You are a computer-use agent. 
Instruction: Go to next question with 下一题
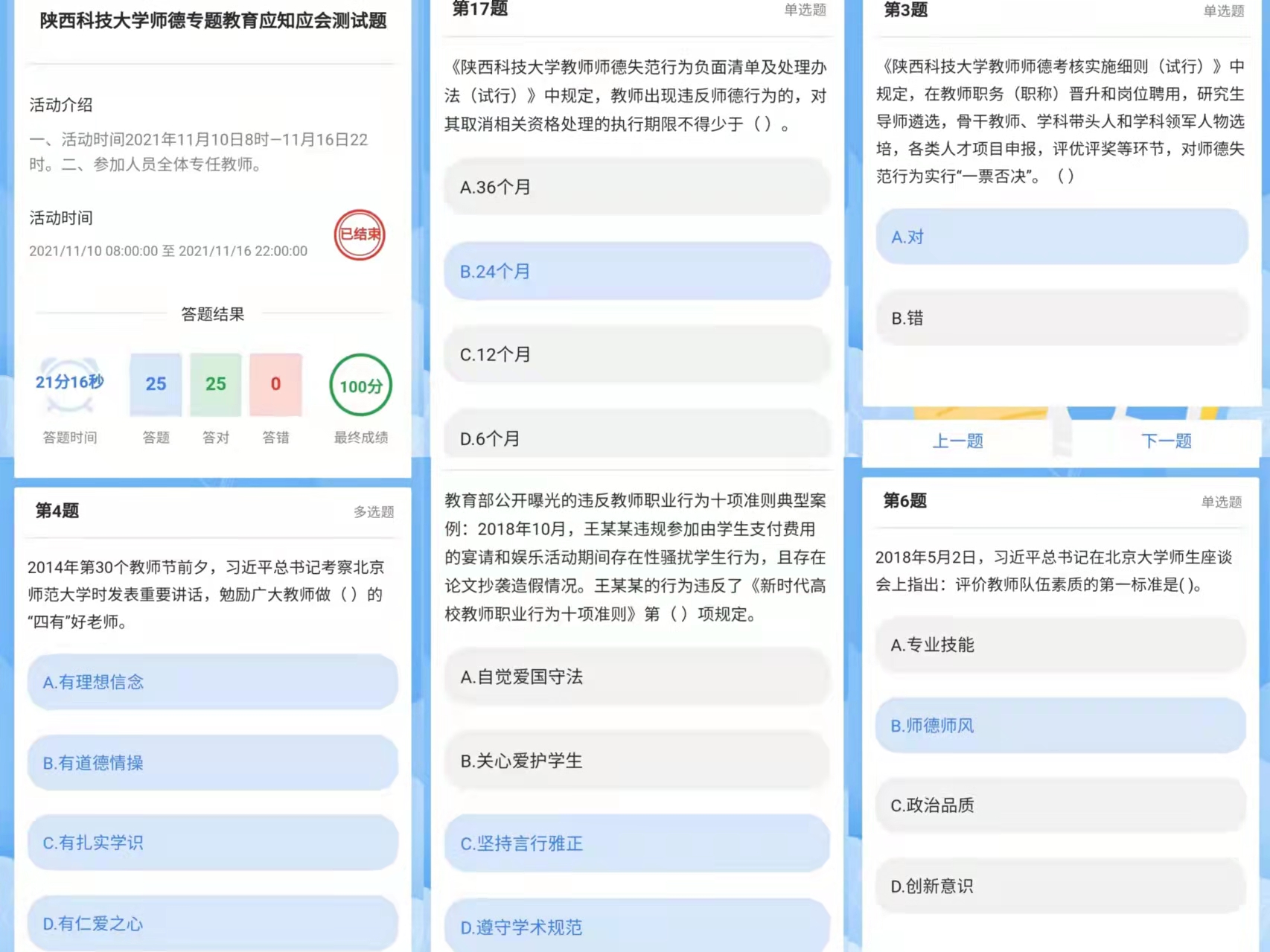coord(1166,441)
